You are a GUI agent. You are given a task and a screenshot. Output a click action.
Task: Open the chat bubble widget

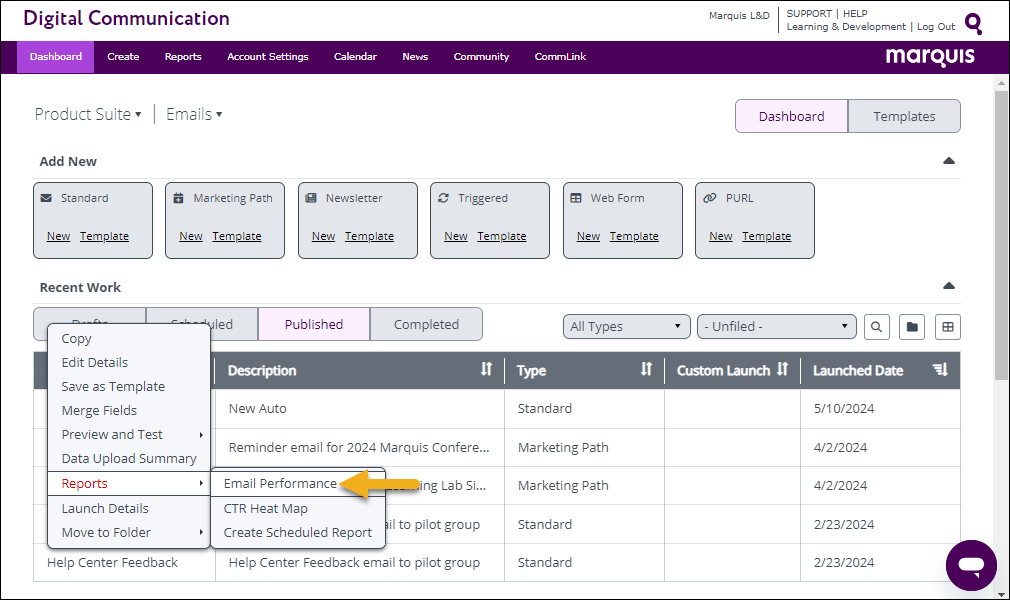[x=971, y=565]
